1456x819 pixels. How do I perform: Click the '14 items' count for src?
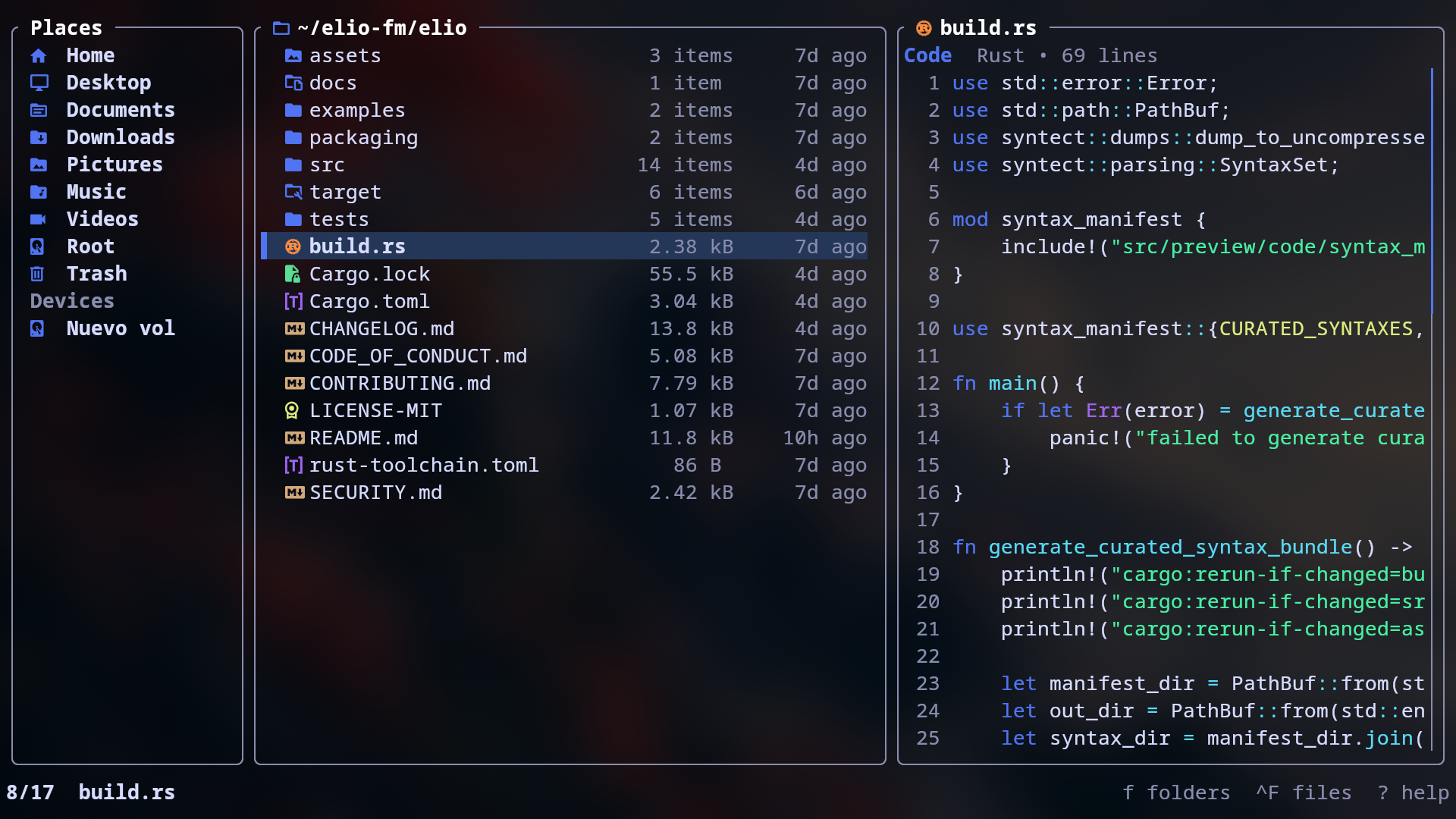click(685, 165)
